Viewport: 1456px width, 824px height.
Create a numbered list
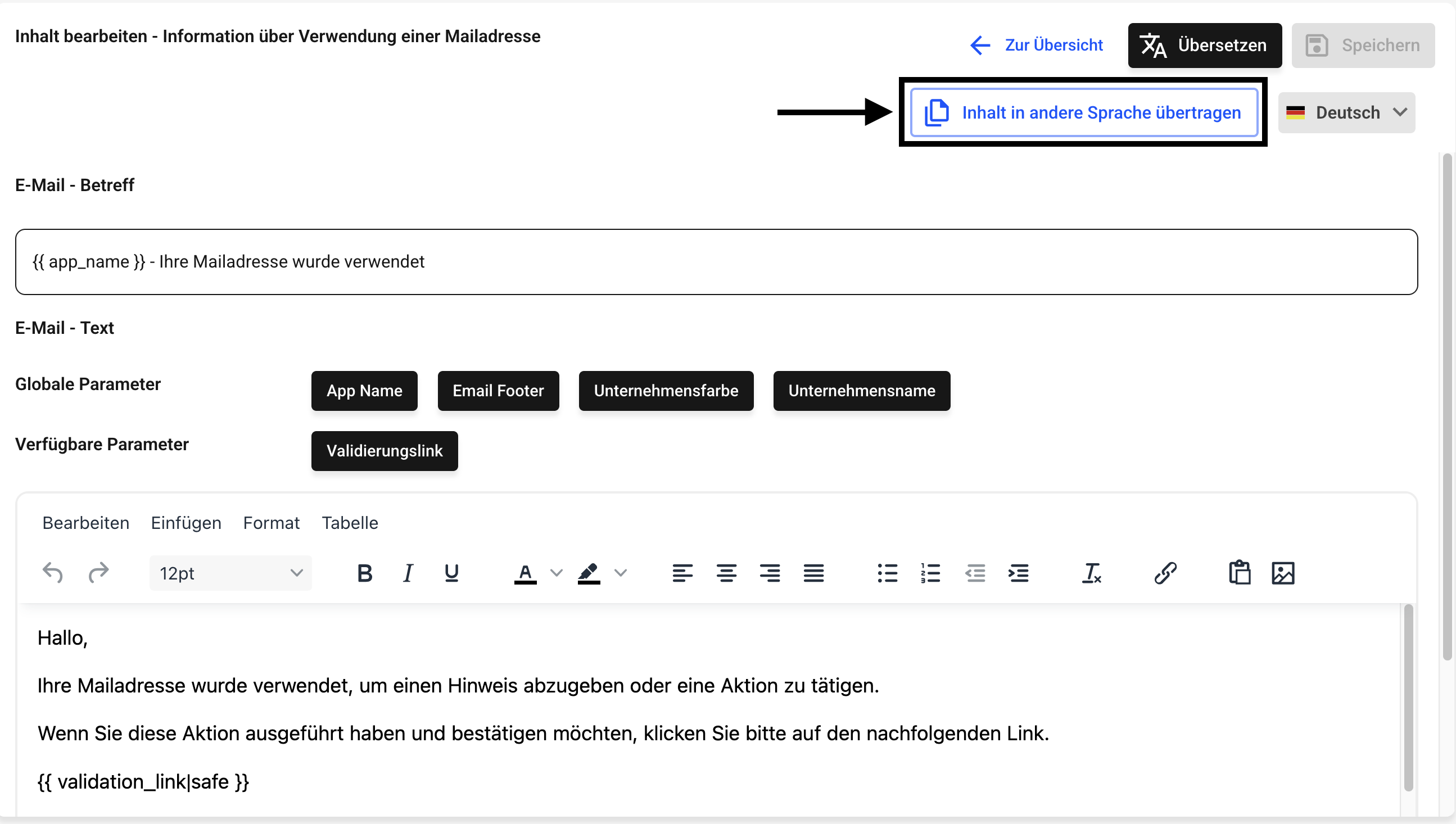click(x=930, y=573)
